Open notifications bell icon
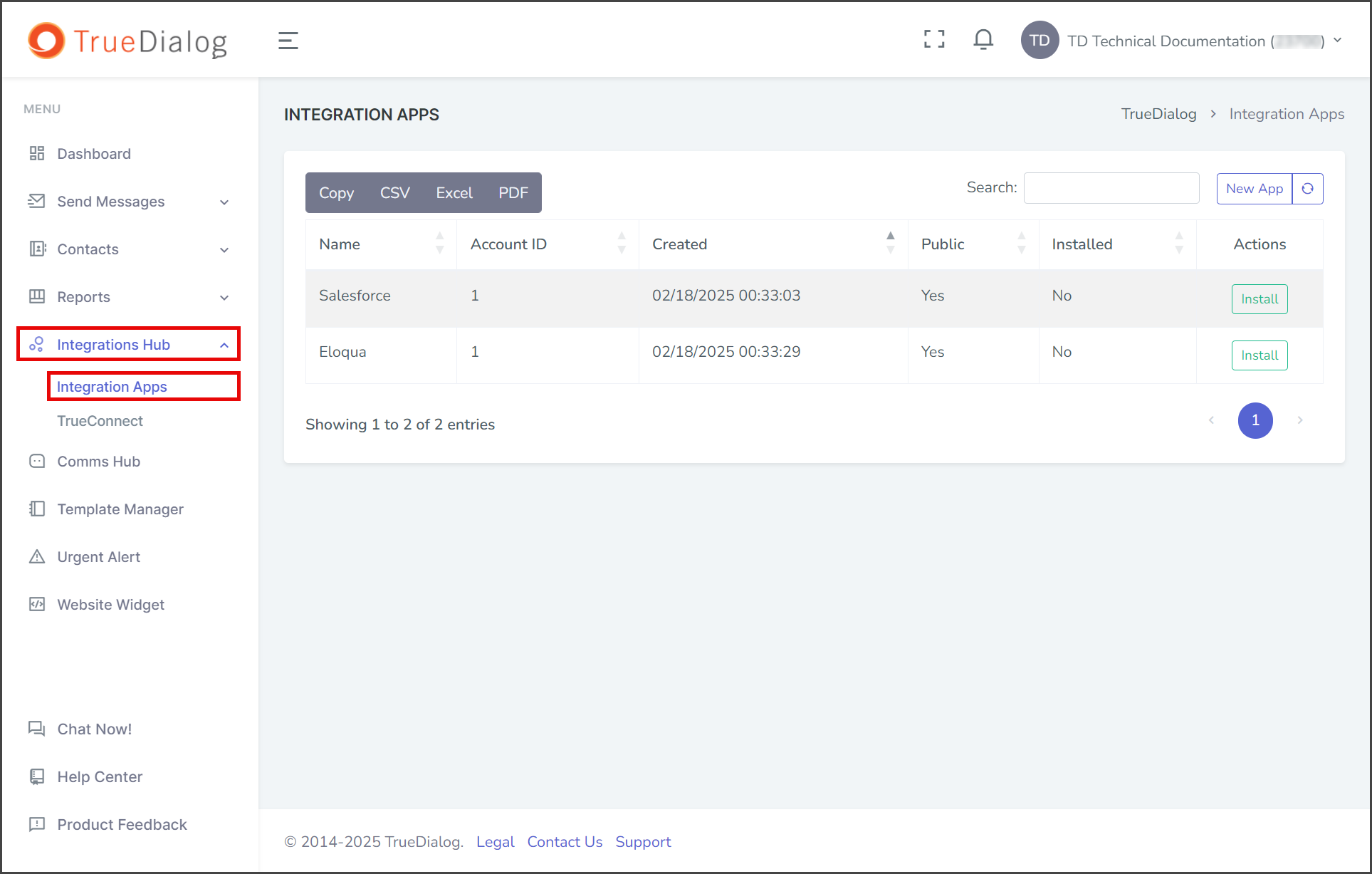The height and width of the screenshot is (874, 1372). click(x=983, y=39)
